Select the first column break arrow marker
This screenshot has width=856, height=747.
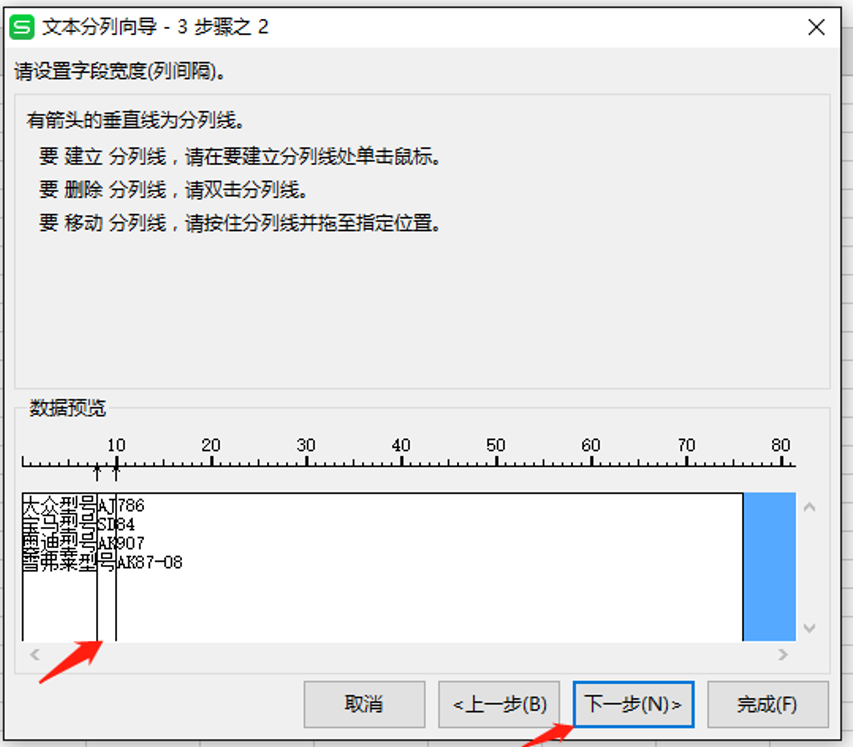click(x=97, y=473)
